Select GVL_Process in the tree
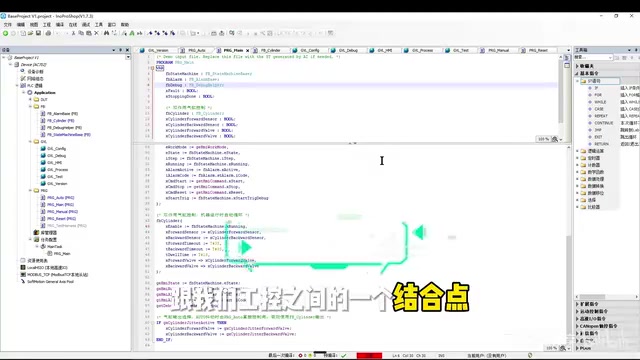640x360 pixels. 58,170
